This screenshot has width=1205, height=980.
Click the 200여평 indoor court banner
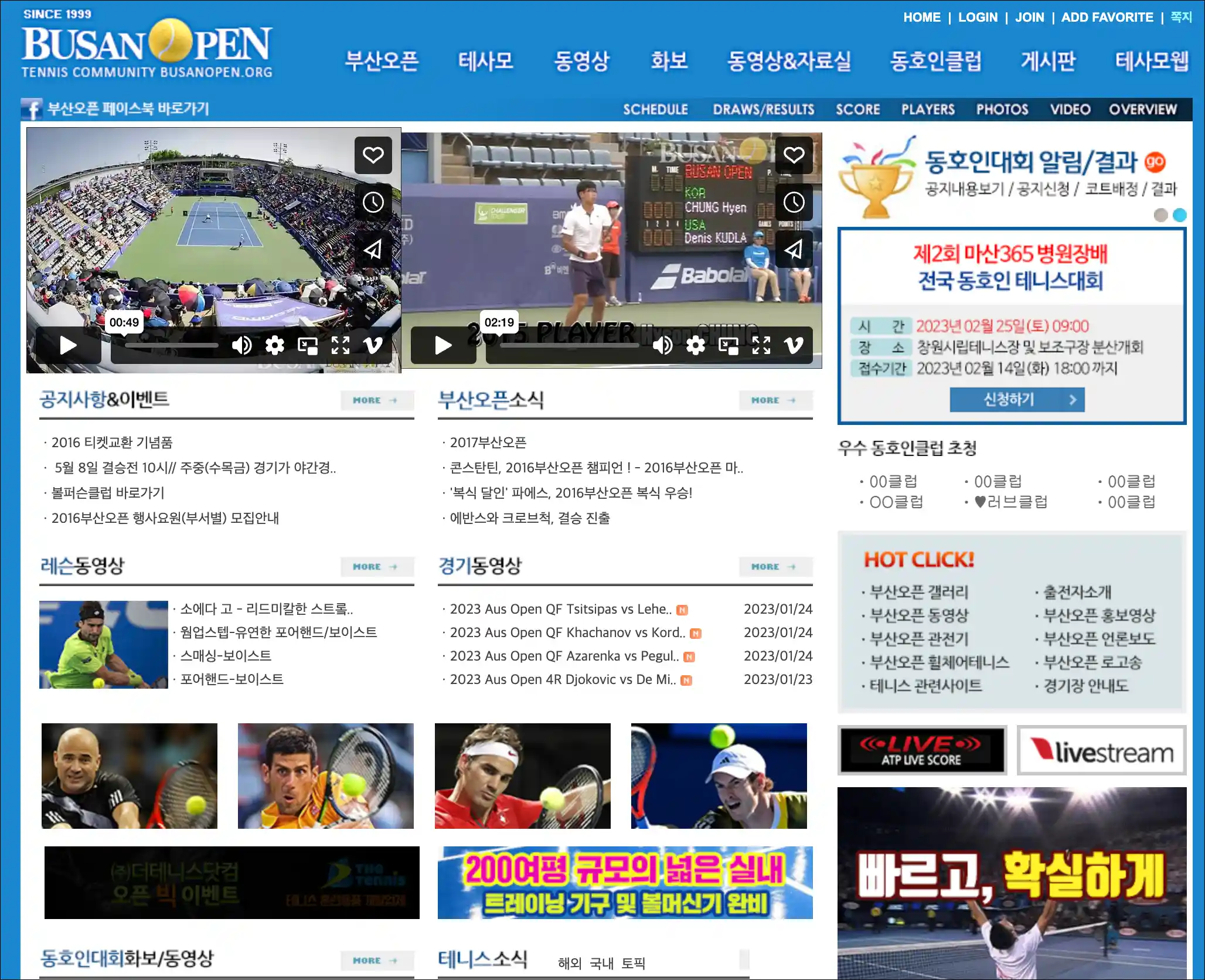(625, 883)
